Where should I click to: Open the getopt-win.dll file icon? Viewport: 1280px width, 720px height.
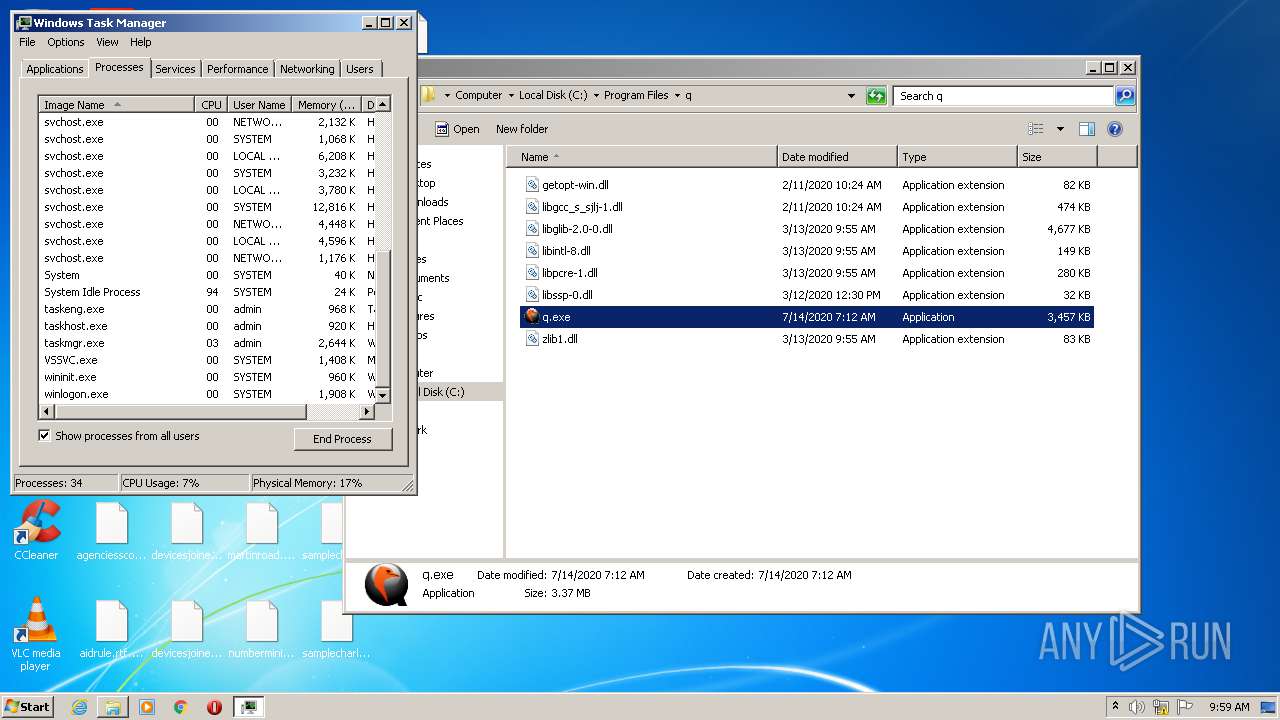pos(533,185)
